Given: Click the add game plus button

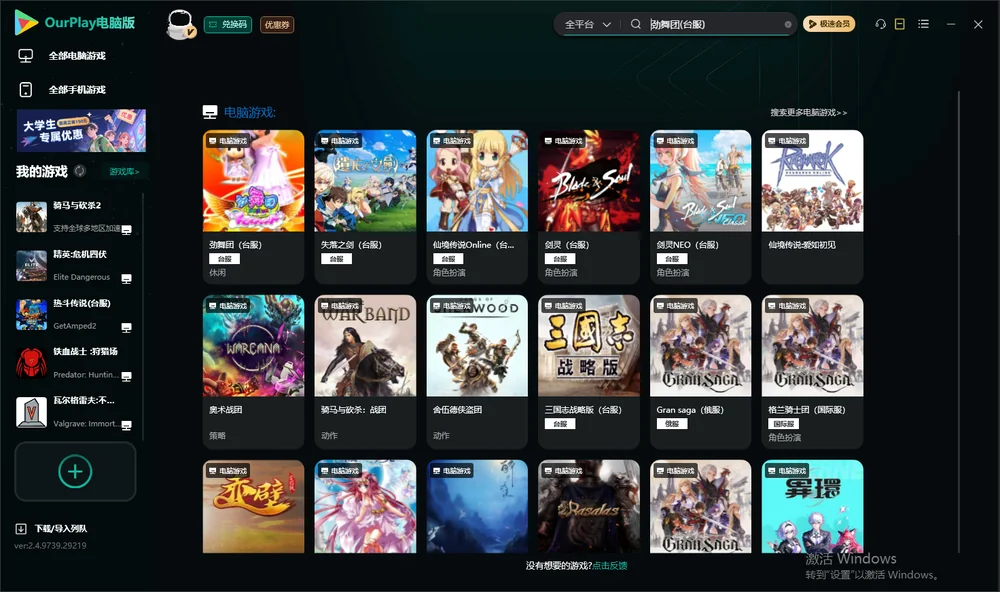Looking at the screenshot, I should [75, 471].
